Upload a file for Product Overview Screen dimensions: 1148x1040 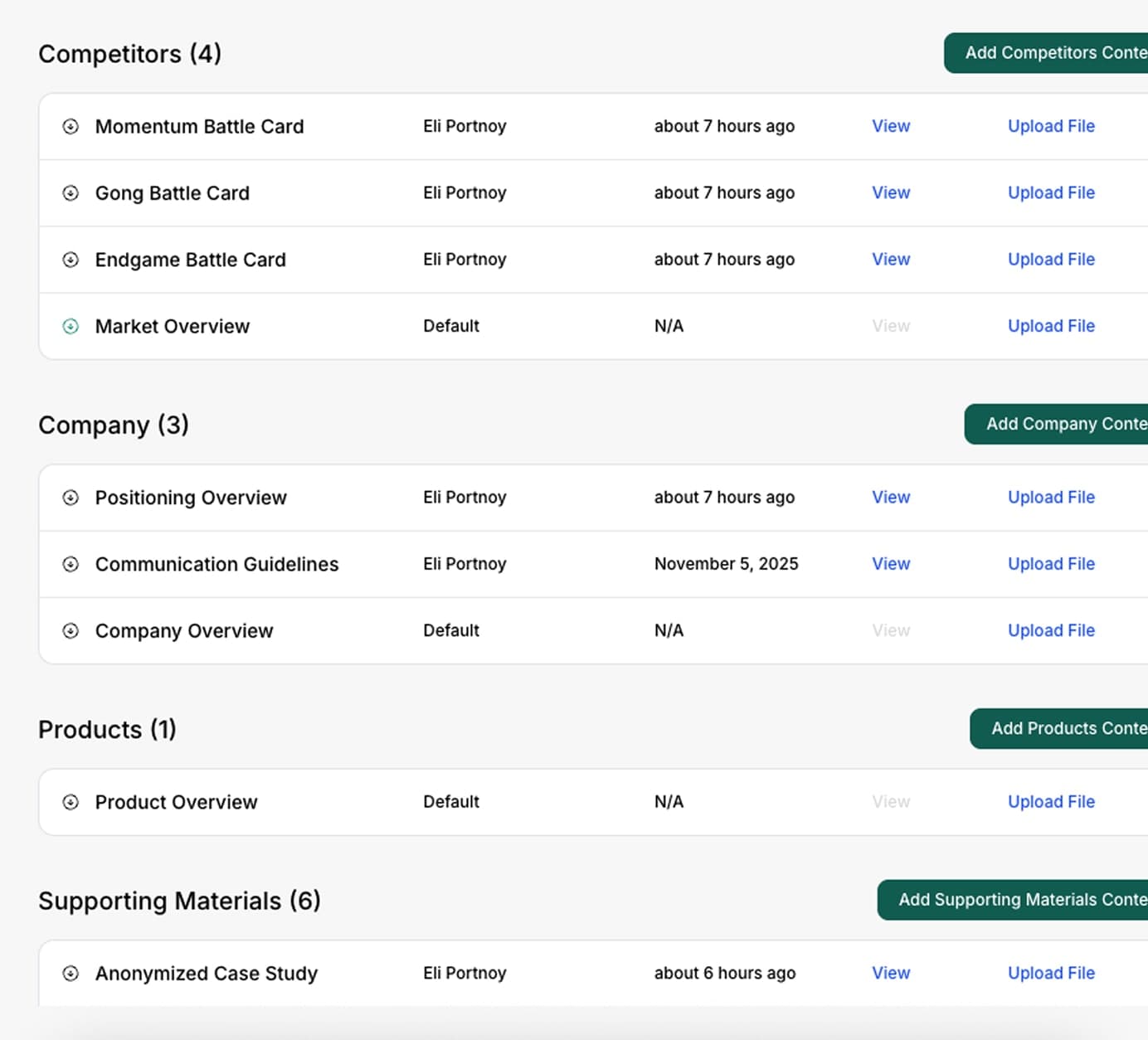pyautogui.click(x=1050, y=802)
